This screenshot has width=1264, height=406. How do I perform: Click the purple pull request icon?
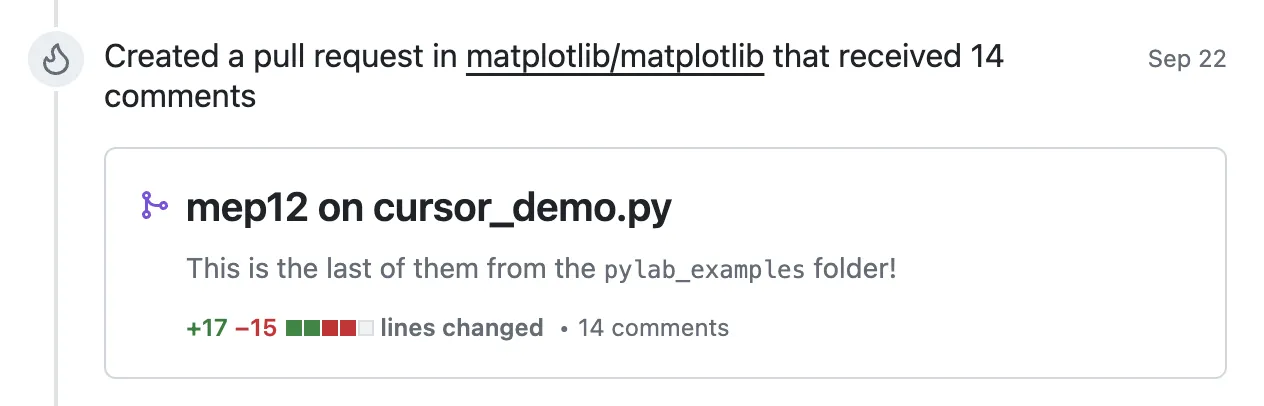(x=154, y=207)
